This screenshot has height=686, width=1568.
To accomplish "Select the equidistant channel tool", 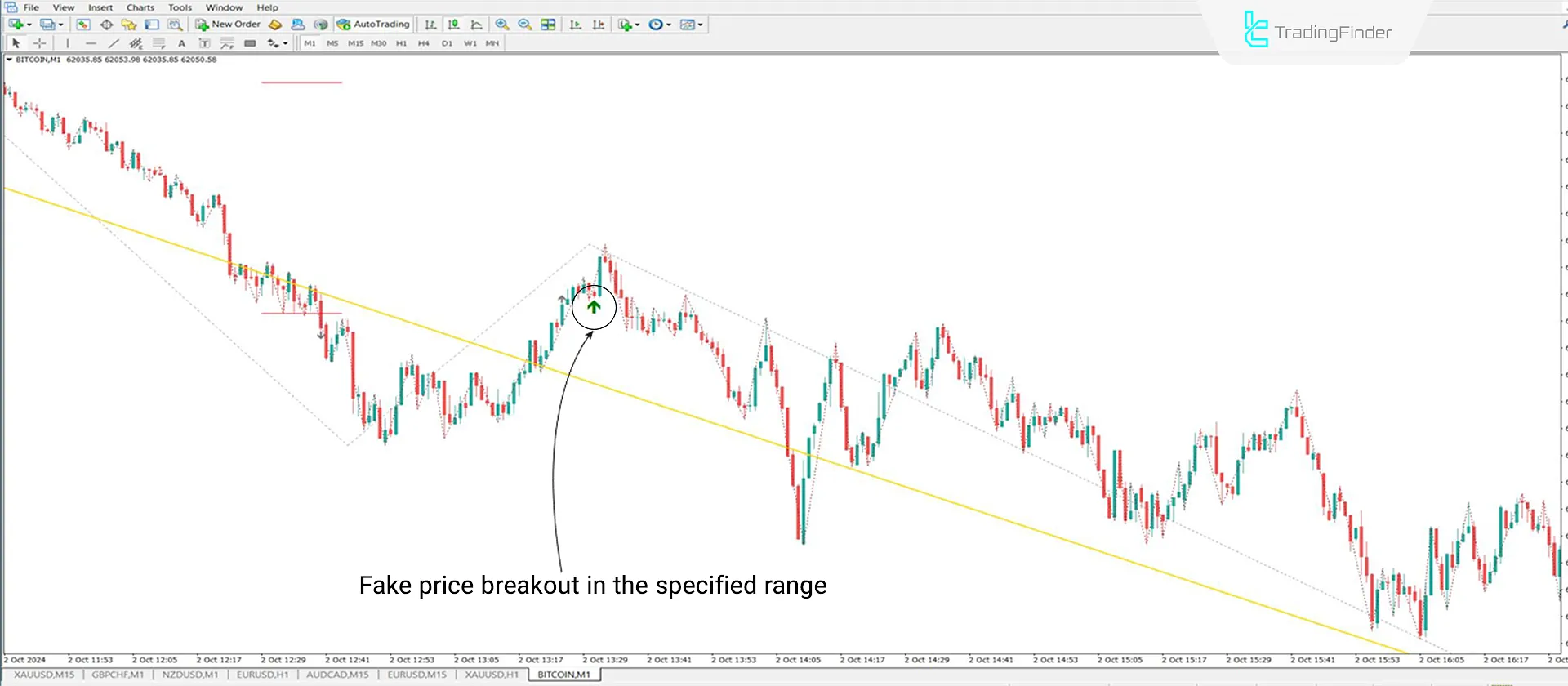I will [136, 43].
